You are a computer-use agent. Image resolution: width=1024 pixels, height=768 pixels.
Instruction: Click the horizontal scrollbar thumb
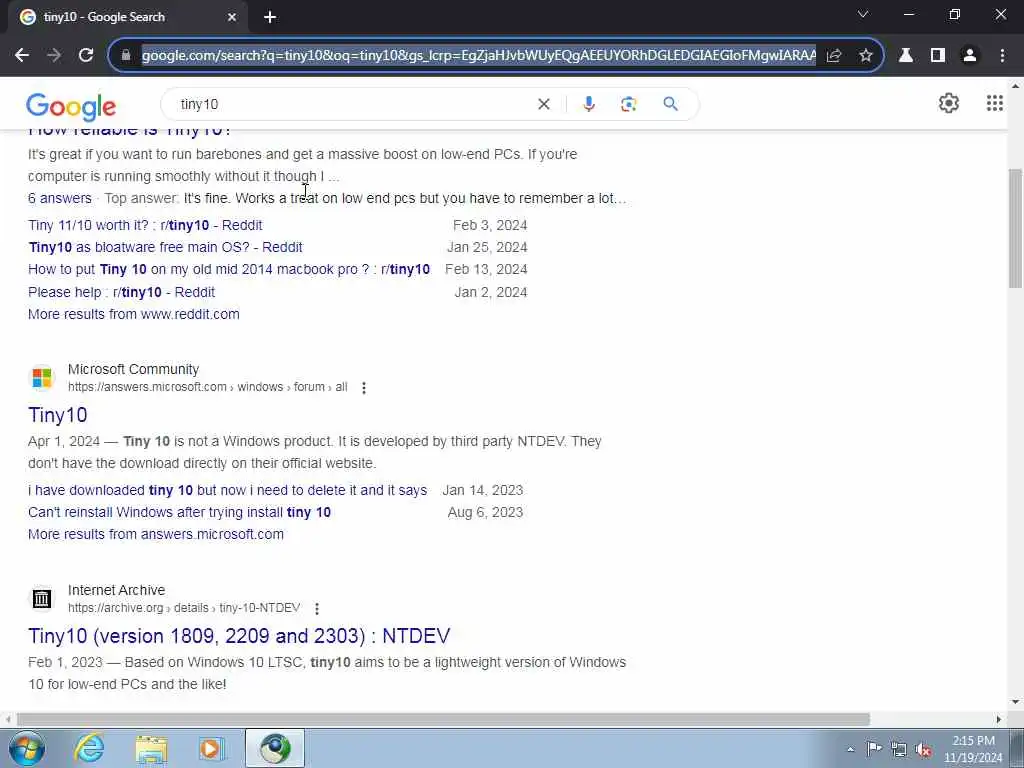443,719
